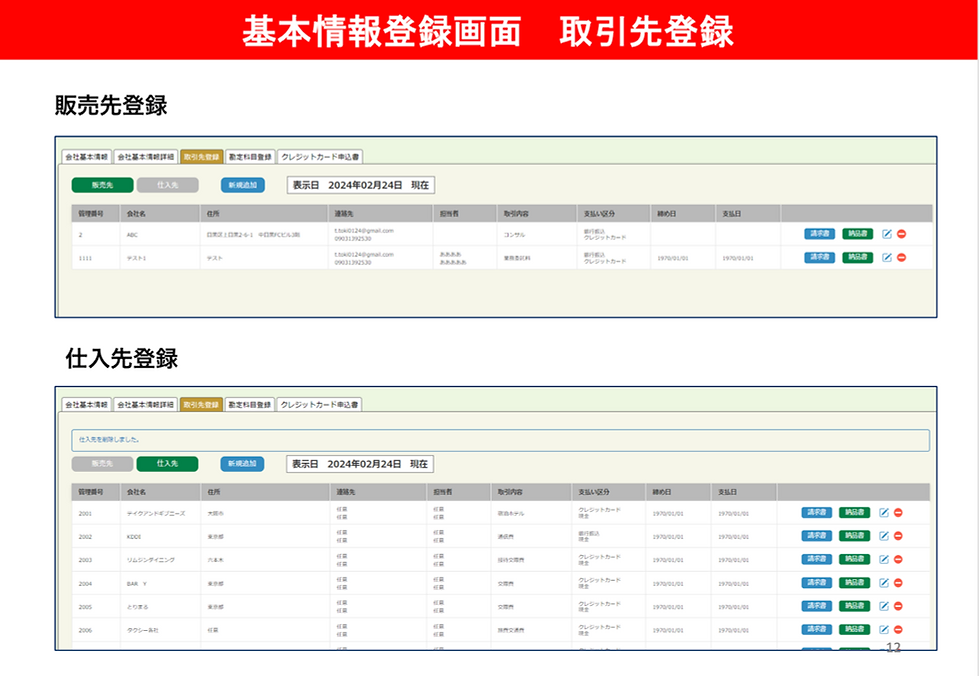Click 請求書 button for テスト1 row
This screenshot has width=979, height=676.
pyautogui.click(x=819, y=257)
